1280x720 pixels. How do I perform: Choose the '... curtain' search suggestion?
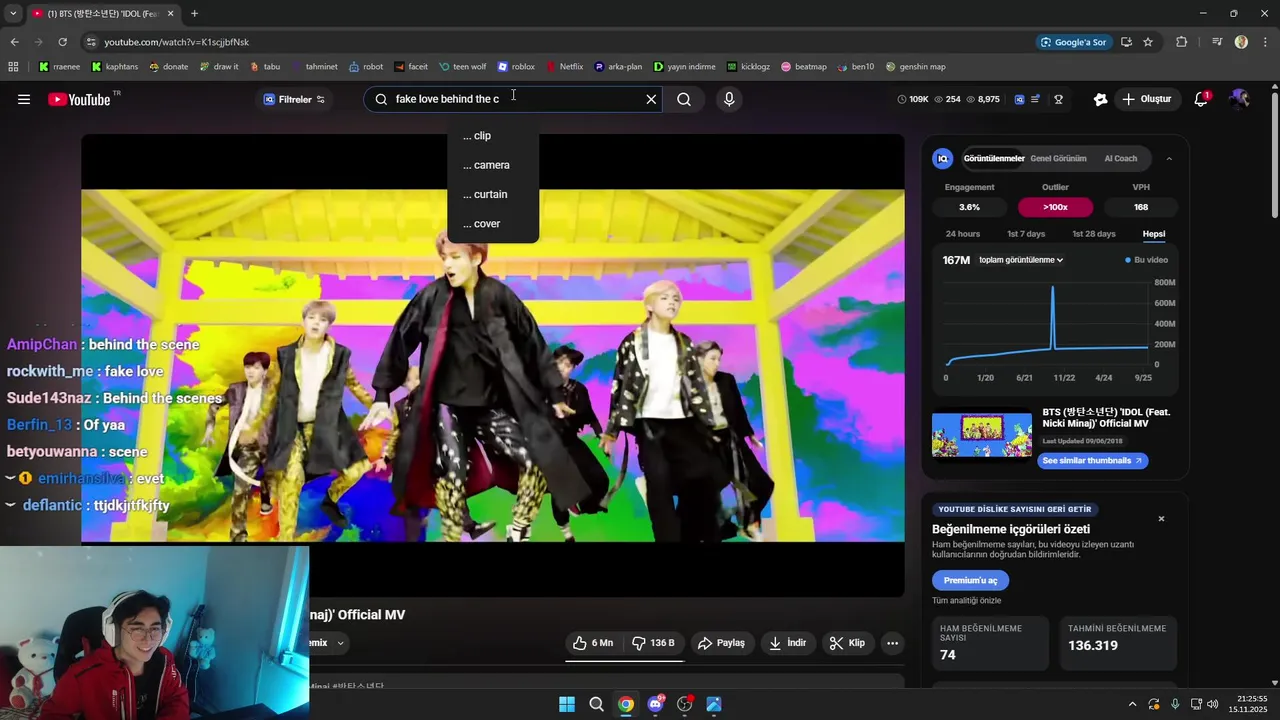point(493,194)
